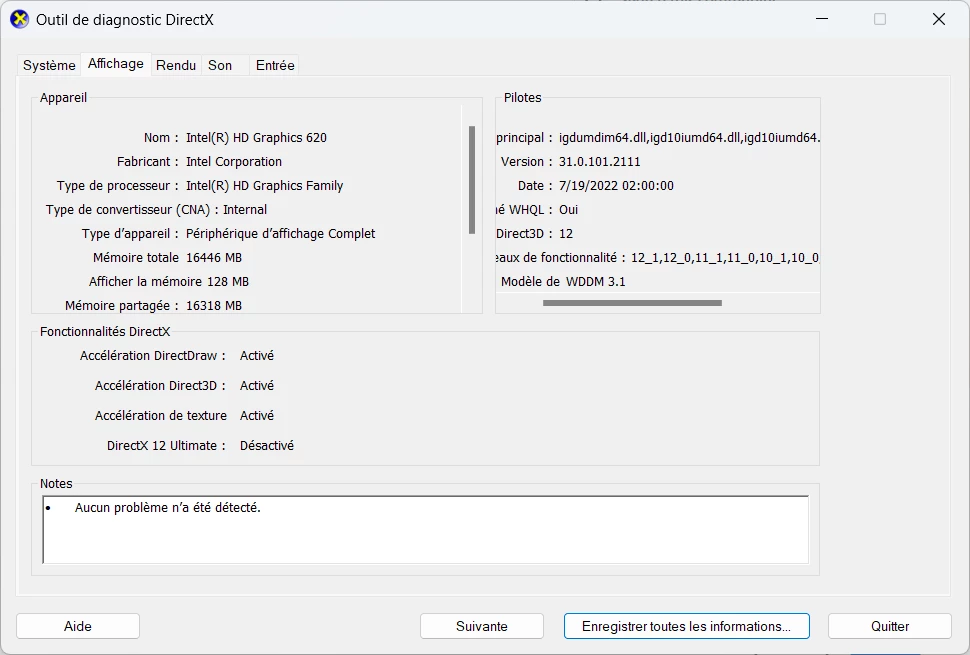The image size is (970, 655).
Task: Click the Type de processeur label
Action: coord(118,186)
